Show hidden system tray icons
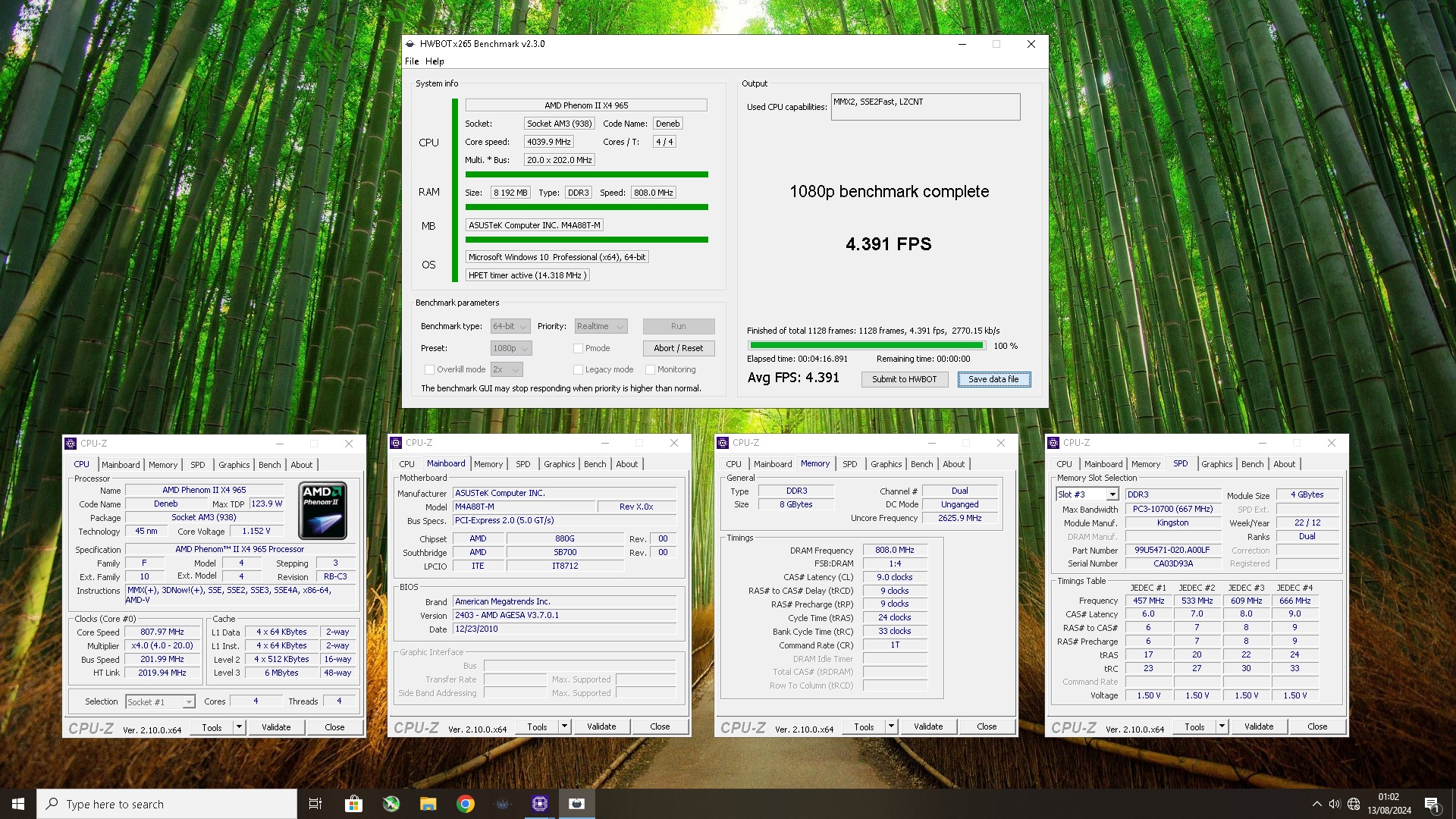Viewport: 1456px width, 819px height. coord(1316,804)
